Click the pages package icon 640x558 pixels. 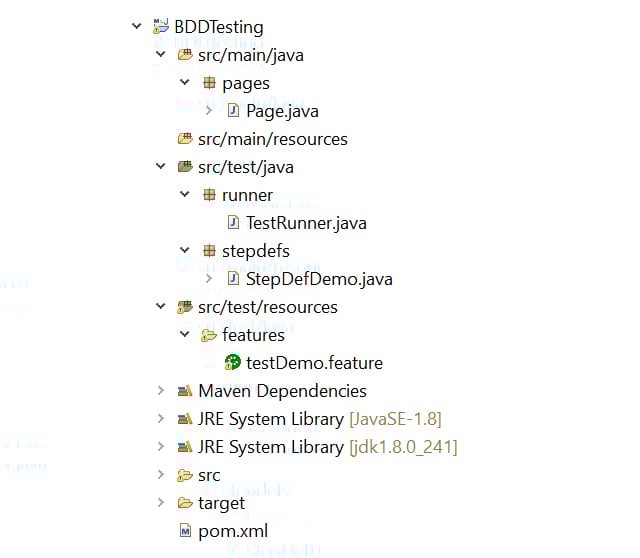pos(209,83)
